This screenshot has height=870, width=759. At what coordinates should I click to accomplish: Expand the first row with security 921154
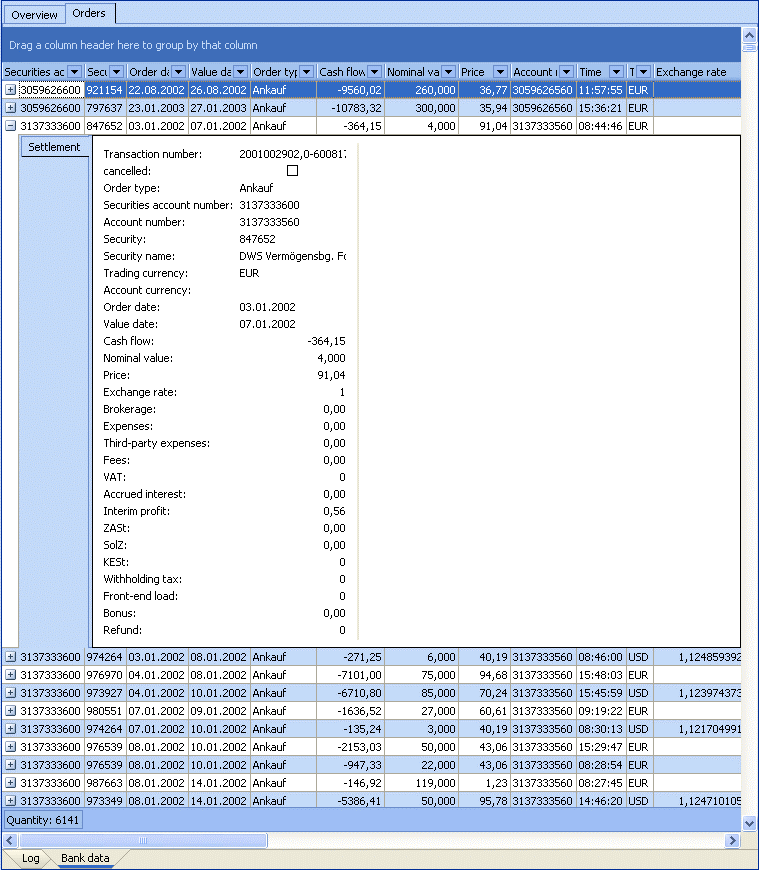pyautogui.click(x=11, y=90)
